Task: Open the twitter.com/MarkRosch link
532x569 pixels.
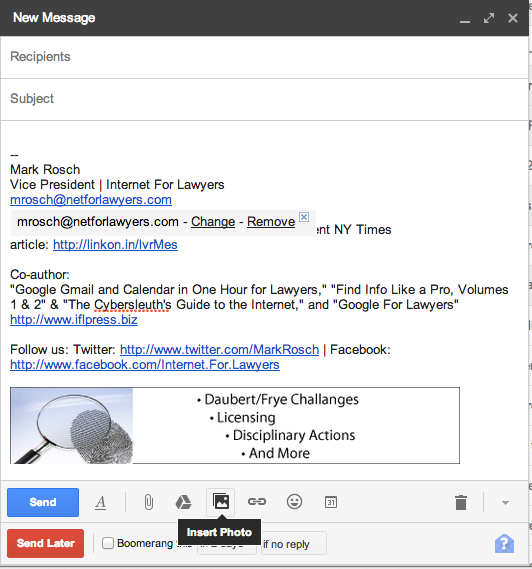Action: [x=220, y=350]
